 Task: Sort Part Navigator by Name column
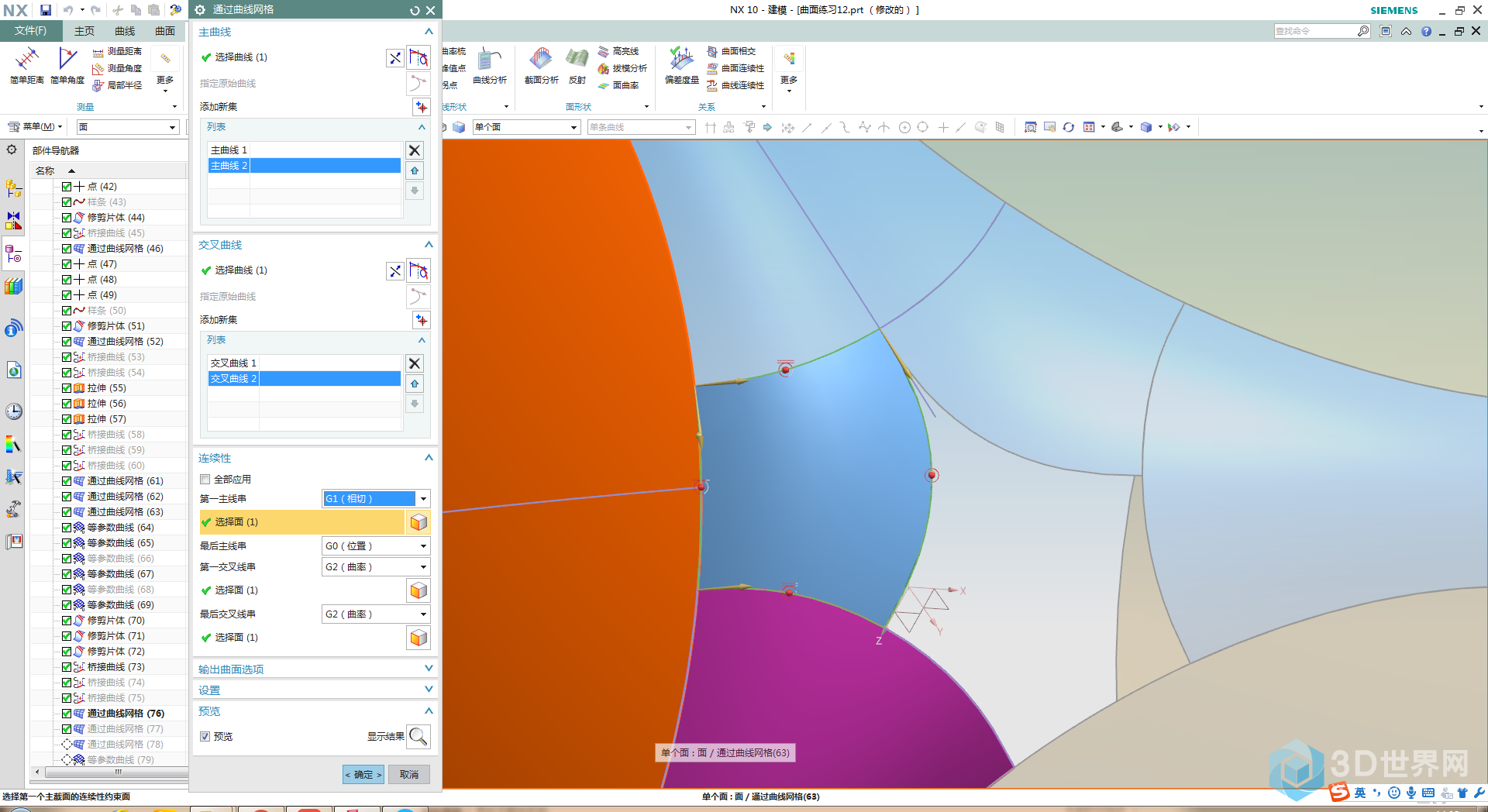coord(45,170)
